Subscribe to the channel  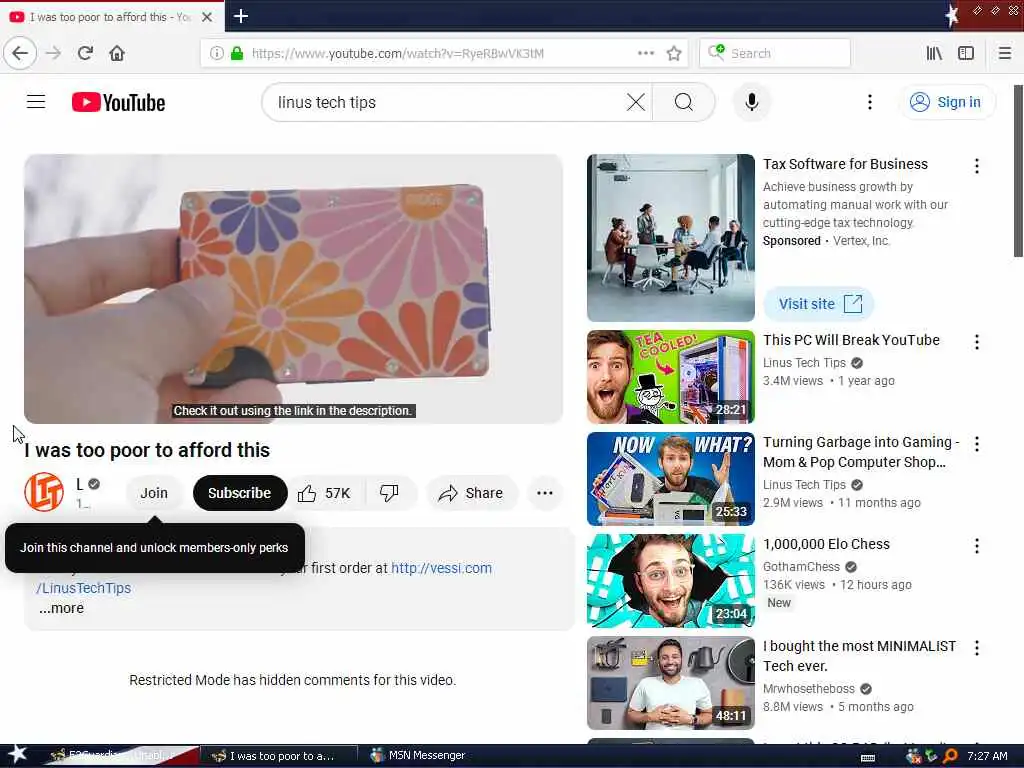(x=240, y=493)
